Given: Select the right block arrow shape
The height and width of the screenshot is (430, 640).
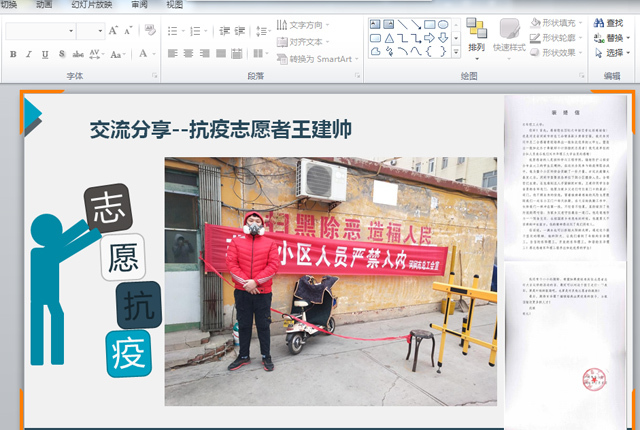Looking at the screenshot, I should pyautogui.click(x=429, y=38).
